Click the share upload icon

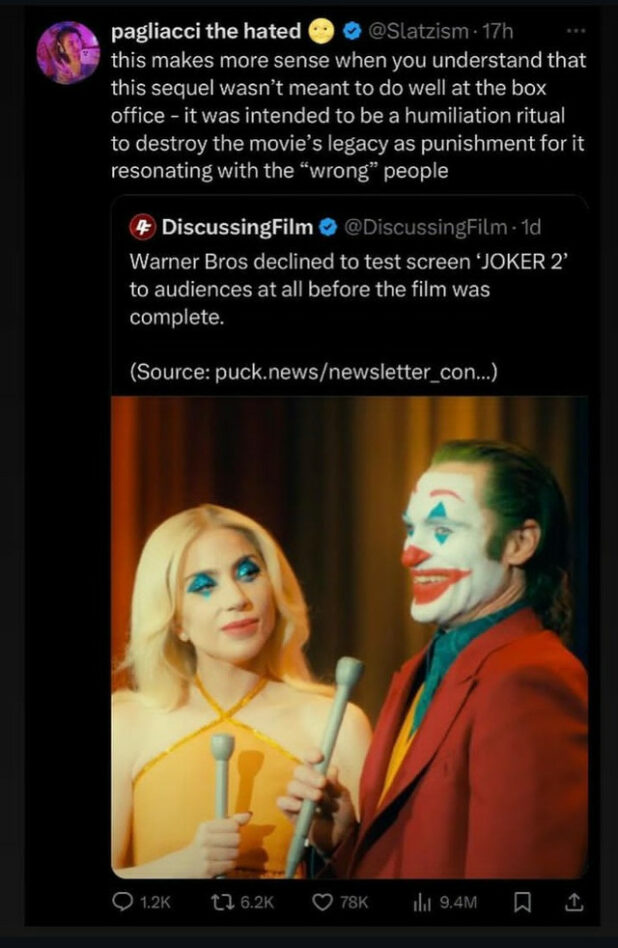coord(573,902)
